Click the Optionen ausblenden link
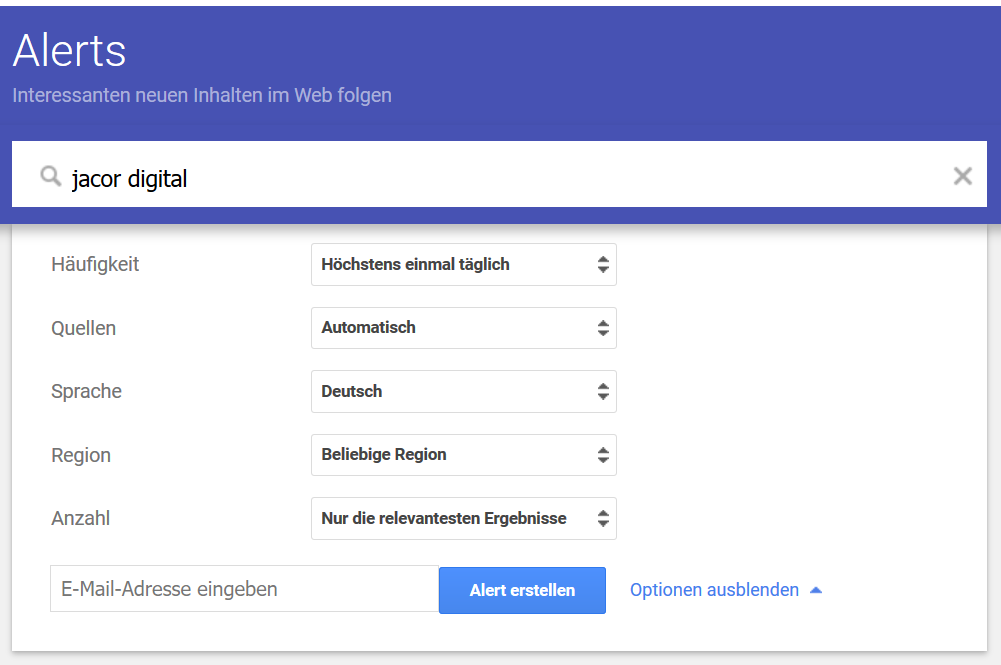1001x665 pixels. tap(716, 590)
